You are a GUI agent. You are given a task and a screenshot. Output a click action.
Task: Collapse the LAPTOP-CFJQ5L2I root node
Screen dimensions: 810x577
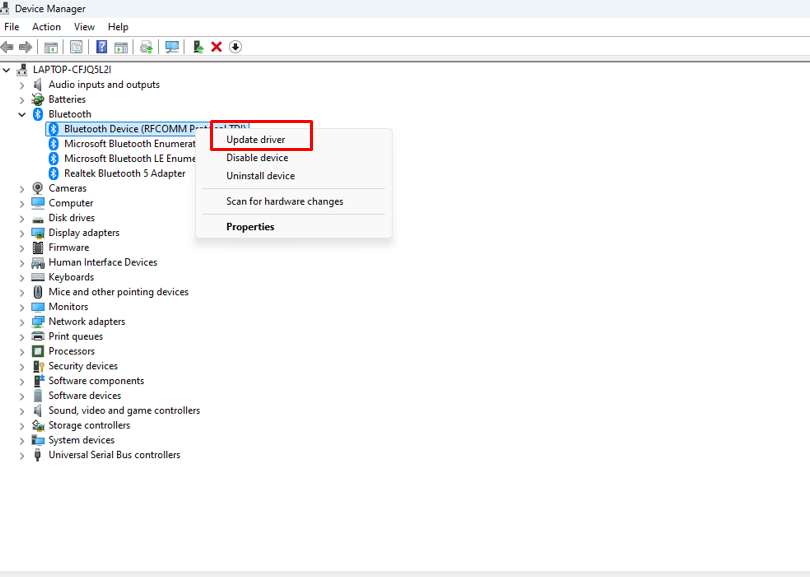point(8,70)
